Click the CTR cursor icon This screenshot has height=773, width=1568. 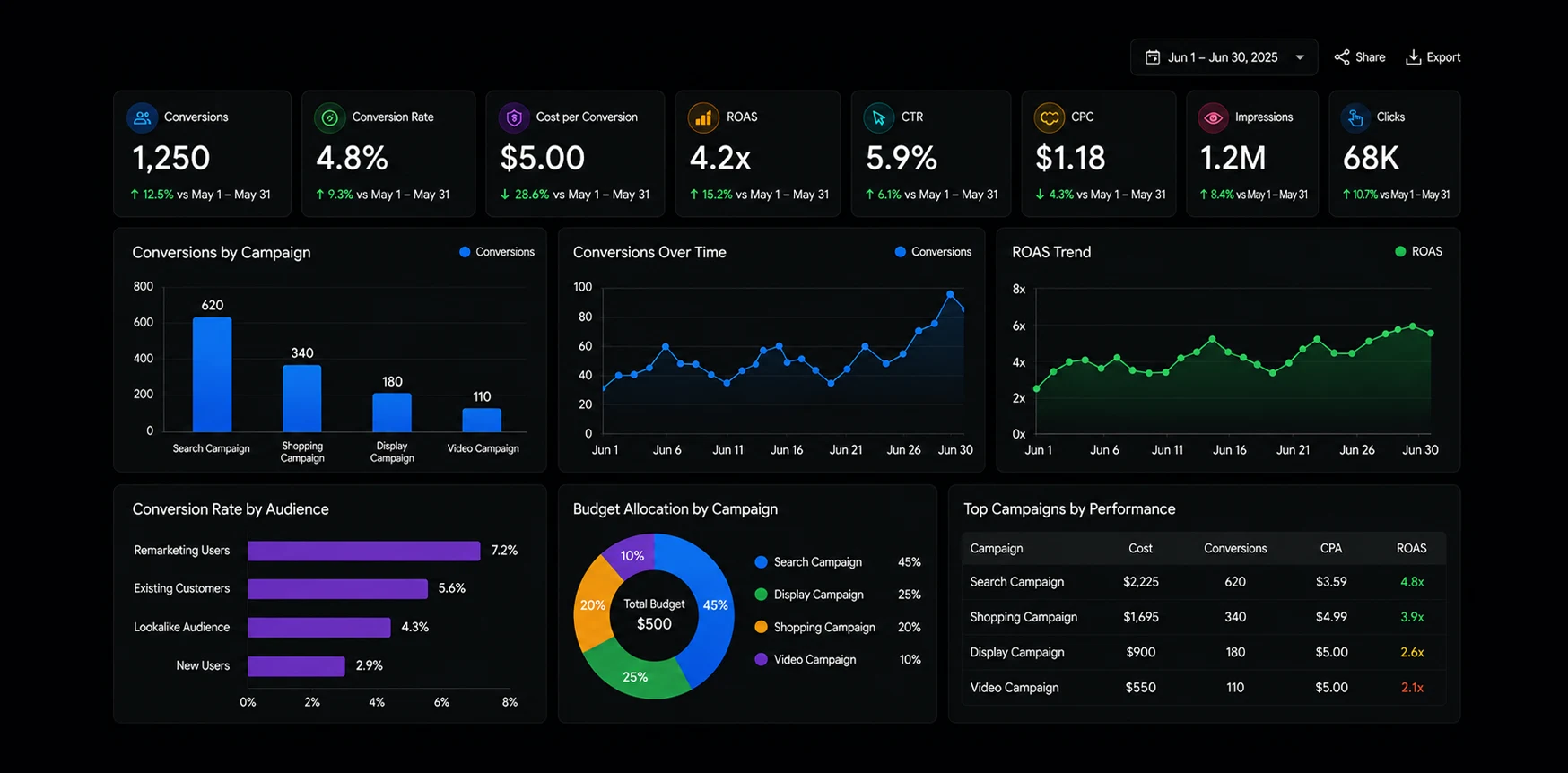[x=878, y=117]
